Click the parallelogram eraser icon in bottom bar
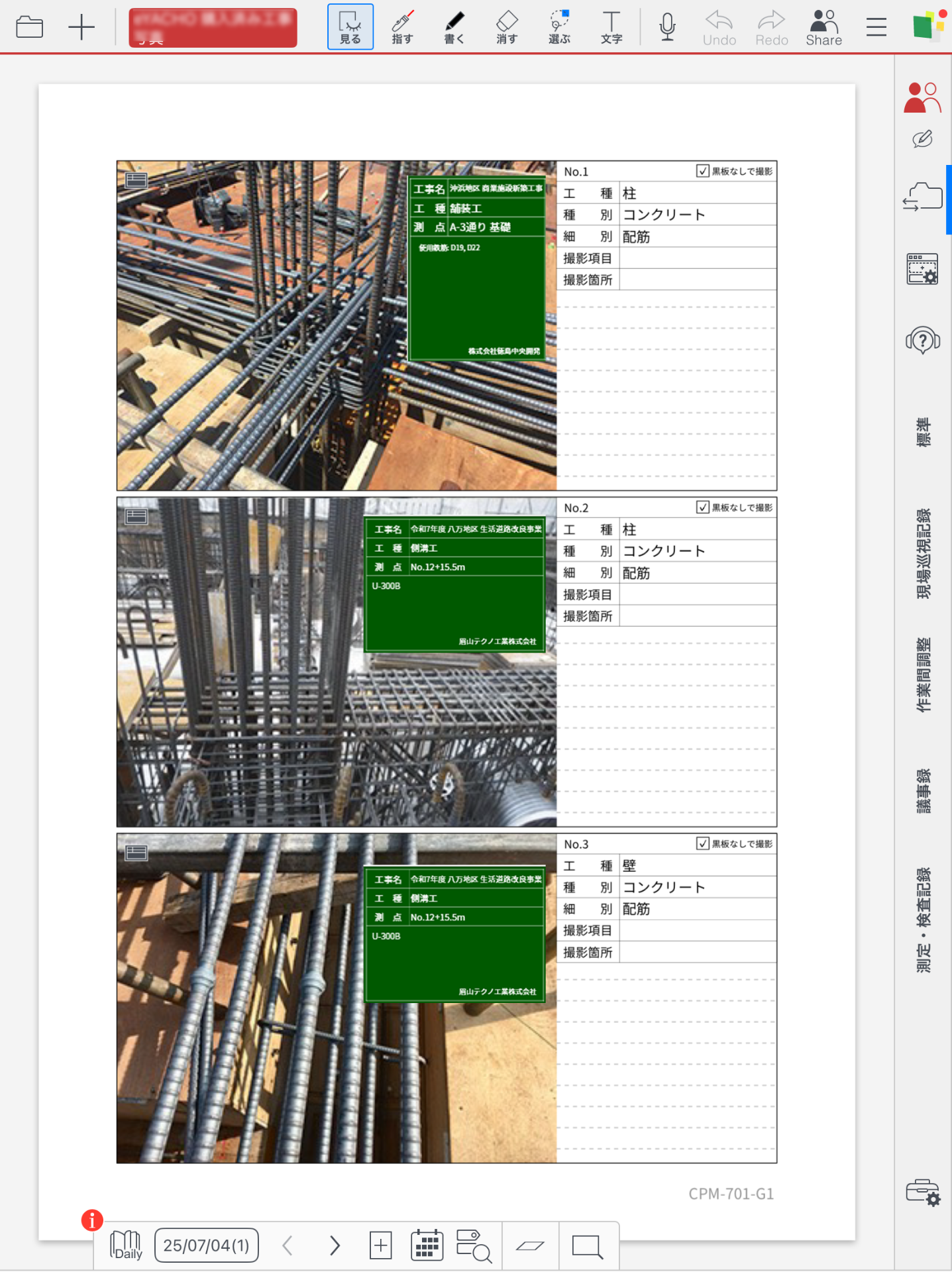This screenshot has height=1272, width=952. pos(530,1245)
